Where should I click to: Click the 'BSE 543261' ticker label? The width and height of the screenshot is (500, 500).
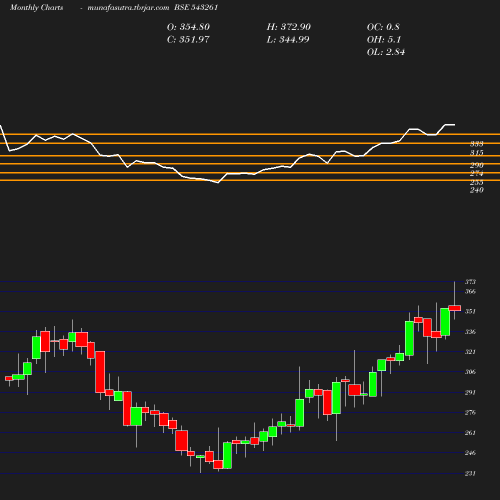(x=196, y=7)
